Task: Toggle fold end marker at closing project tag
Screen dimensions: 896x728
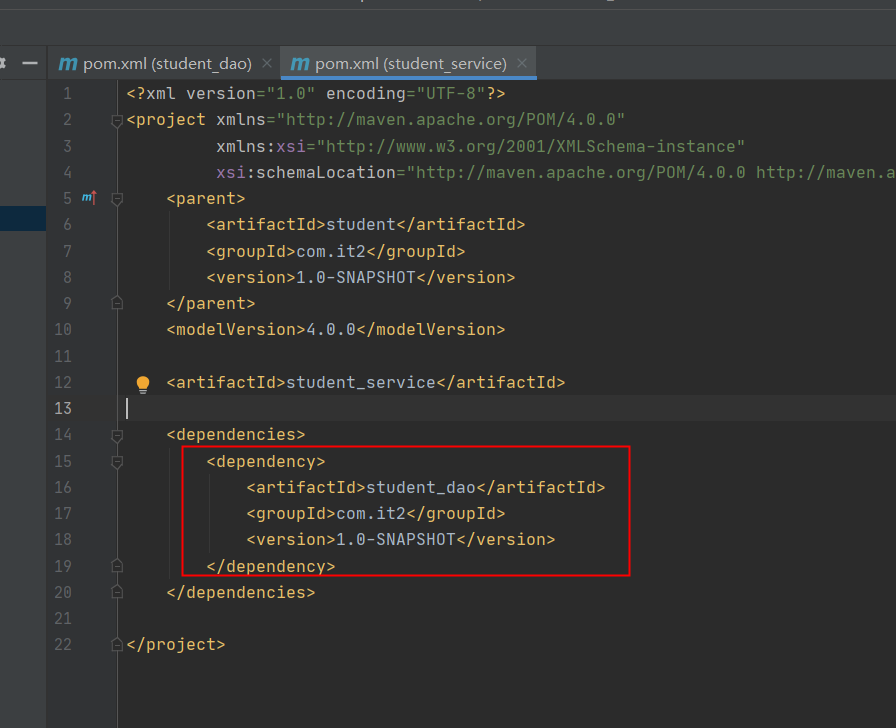Action: point(117,645)
